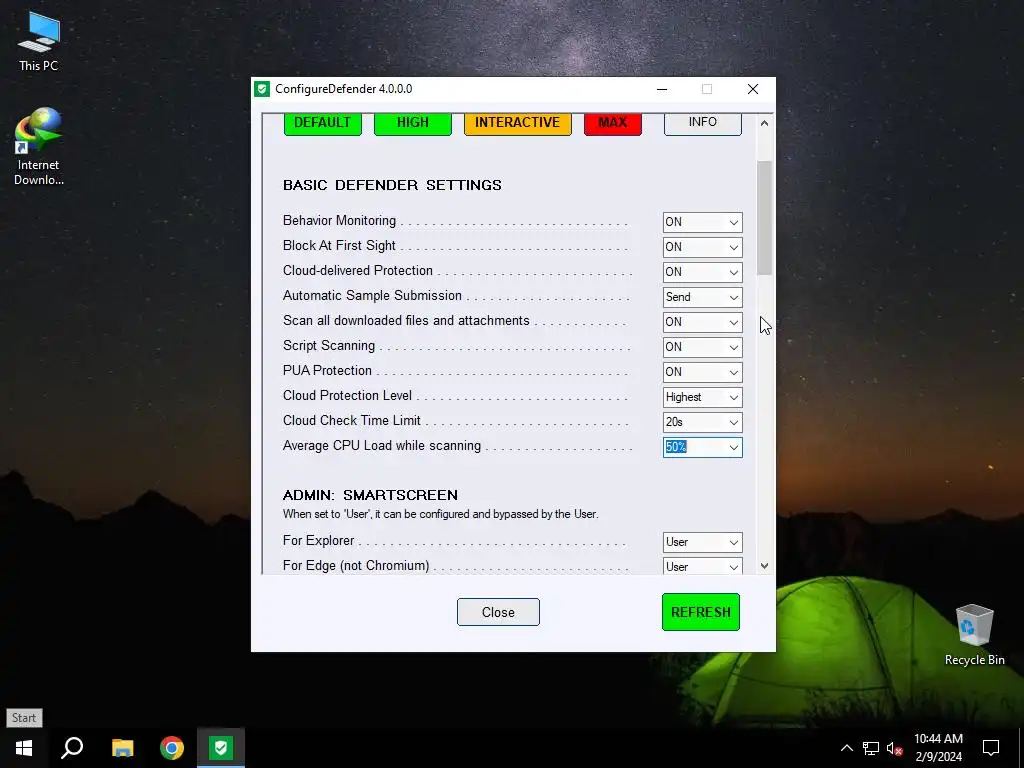Image resolution: width=1024 pixels, height=768 pixels.
Task: Open the Script Scanning dropdown
Action: pos(703,347)
